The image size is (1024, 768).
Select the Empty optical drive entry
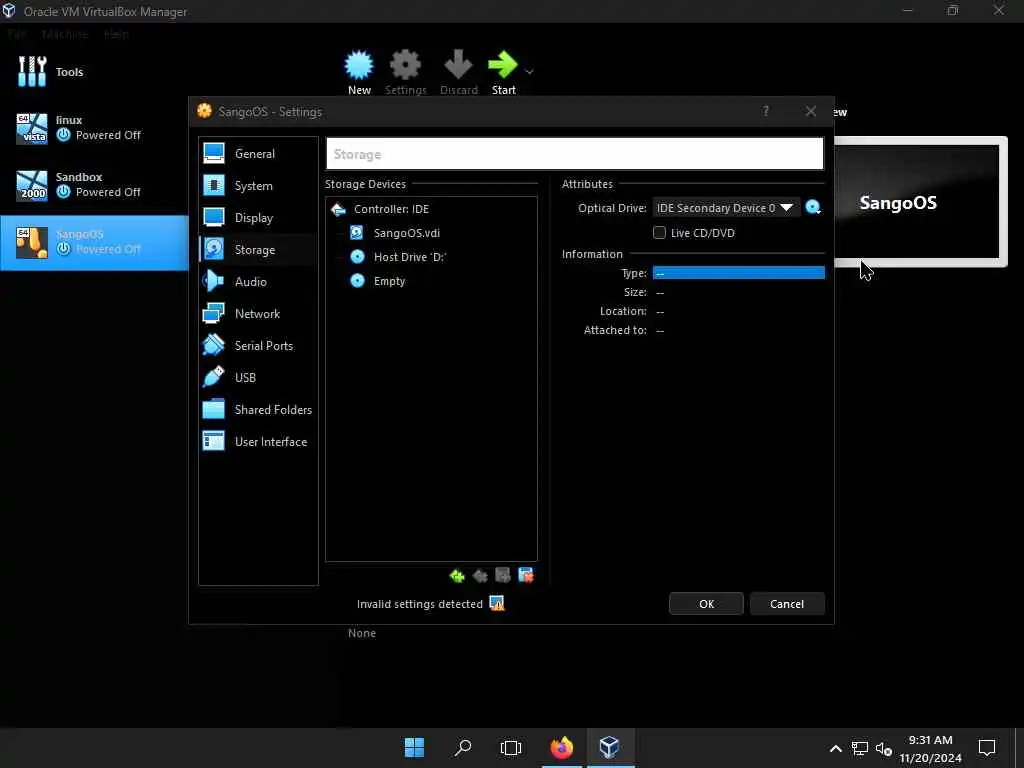coord(389,281)
